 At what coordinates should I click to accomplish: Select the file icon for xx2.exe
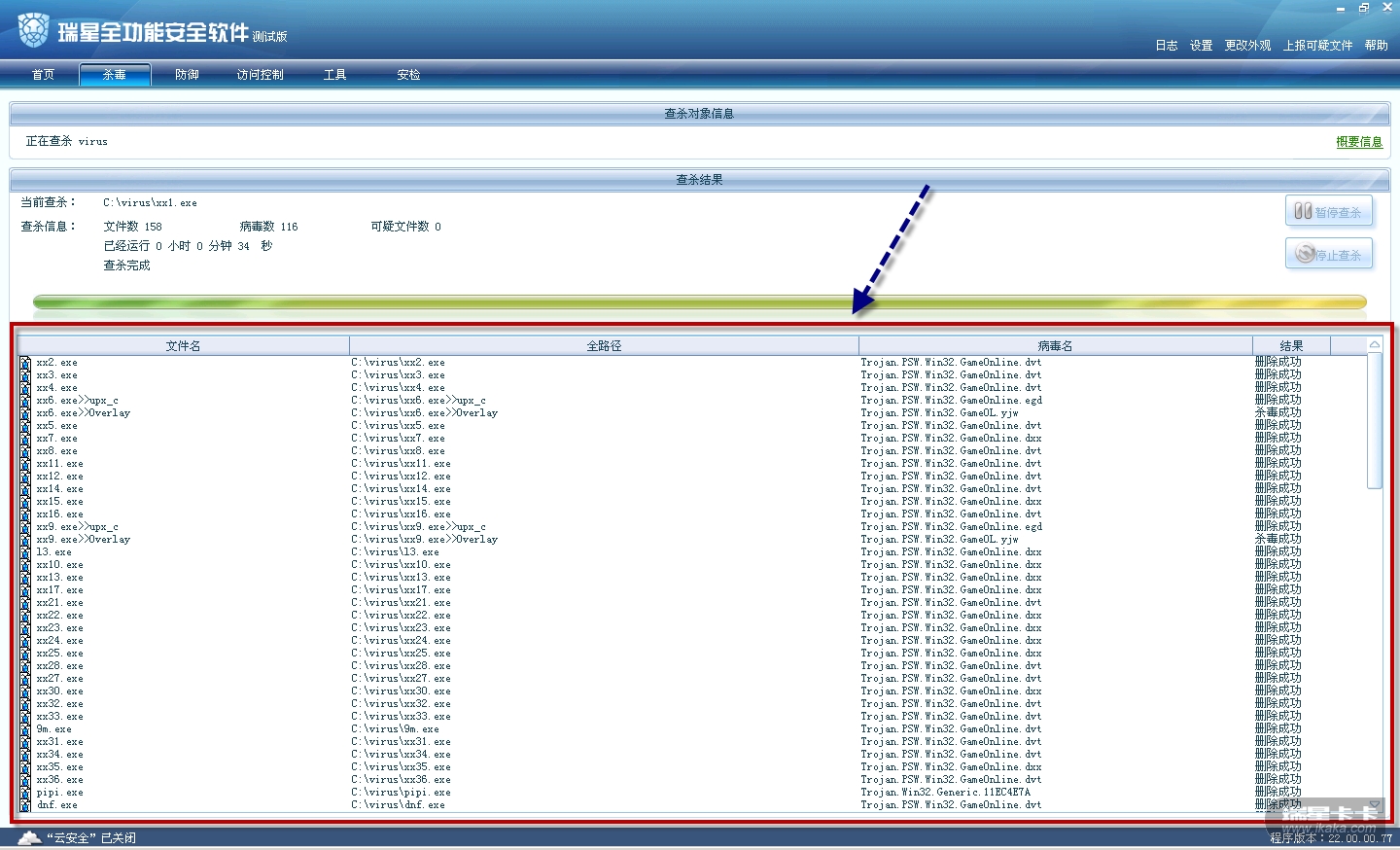(x=25, y=363)
